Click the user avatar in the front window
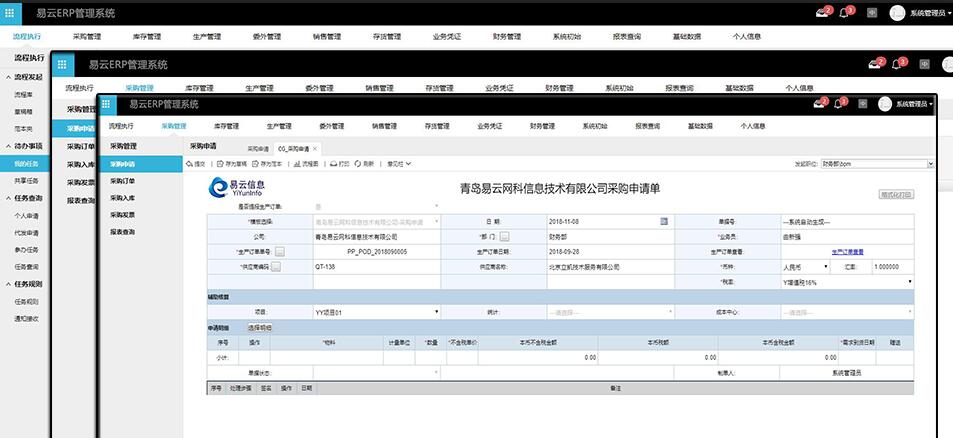Viewport: 953px width, 438px height. (x=885, y=104)
